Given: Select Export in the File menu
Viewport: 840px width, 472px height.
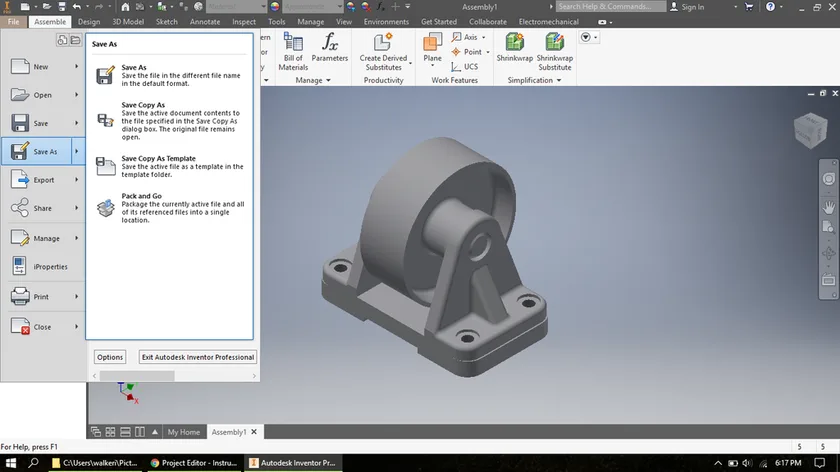Looking at the screenshot, I should coord(42,180).
